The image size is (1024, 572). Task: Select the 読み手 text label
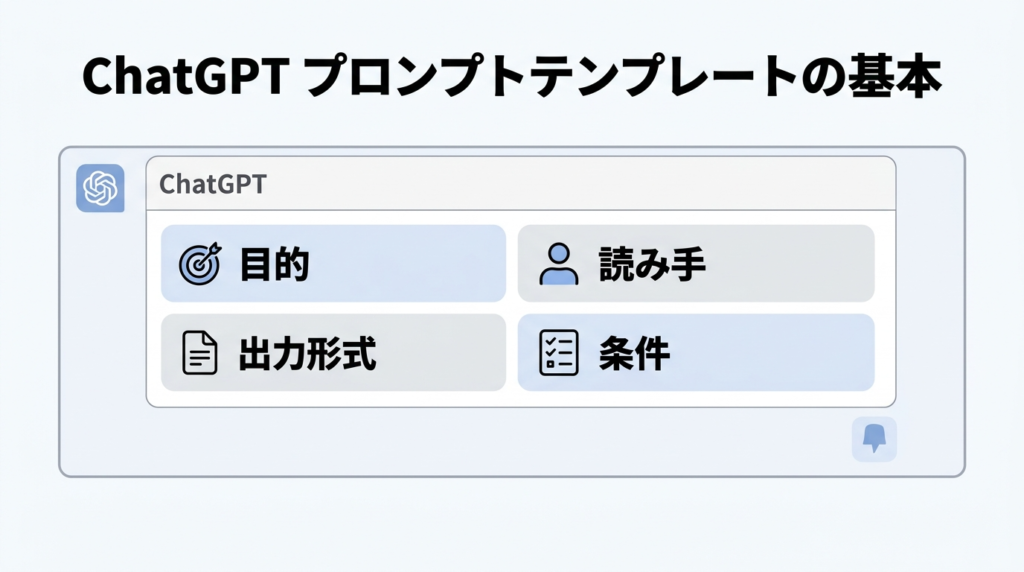click(x=652, y=265)
